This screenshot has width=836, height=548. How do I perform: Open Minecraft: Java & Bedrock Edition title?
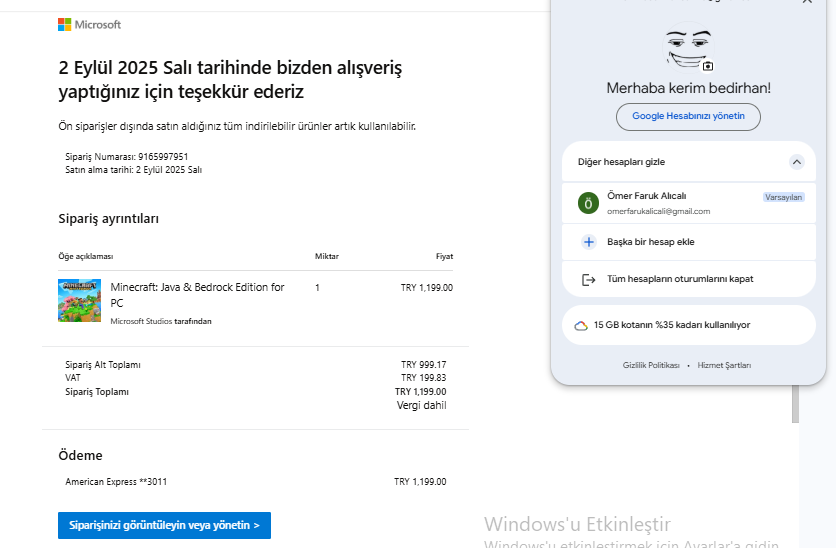pos(197,295)
